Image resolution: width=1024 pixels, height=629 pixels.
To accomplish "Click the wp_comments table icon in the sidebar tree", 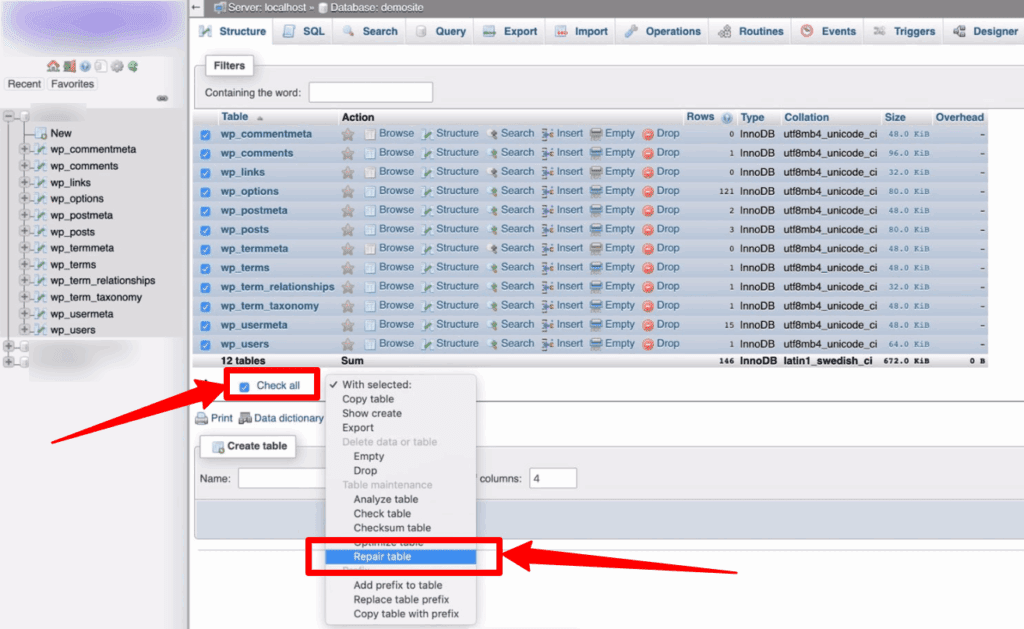I will coord(41,166).
